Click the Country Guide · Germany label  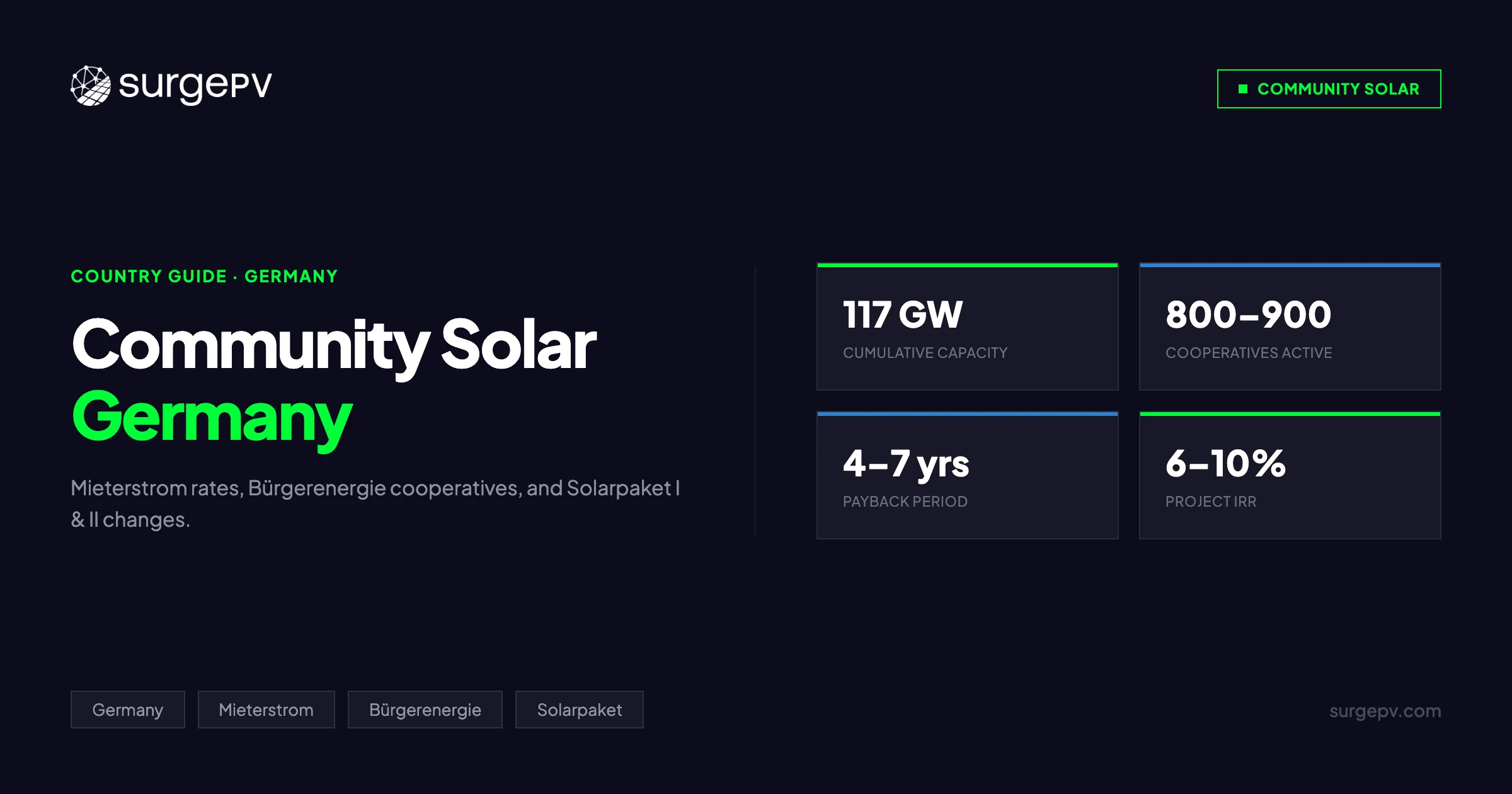pos(204,277)
